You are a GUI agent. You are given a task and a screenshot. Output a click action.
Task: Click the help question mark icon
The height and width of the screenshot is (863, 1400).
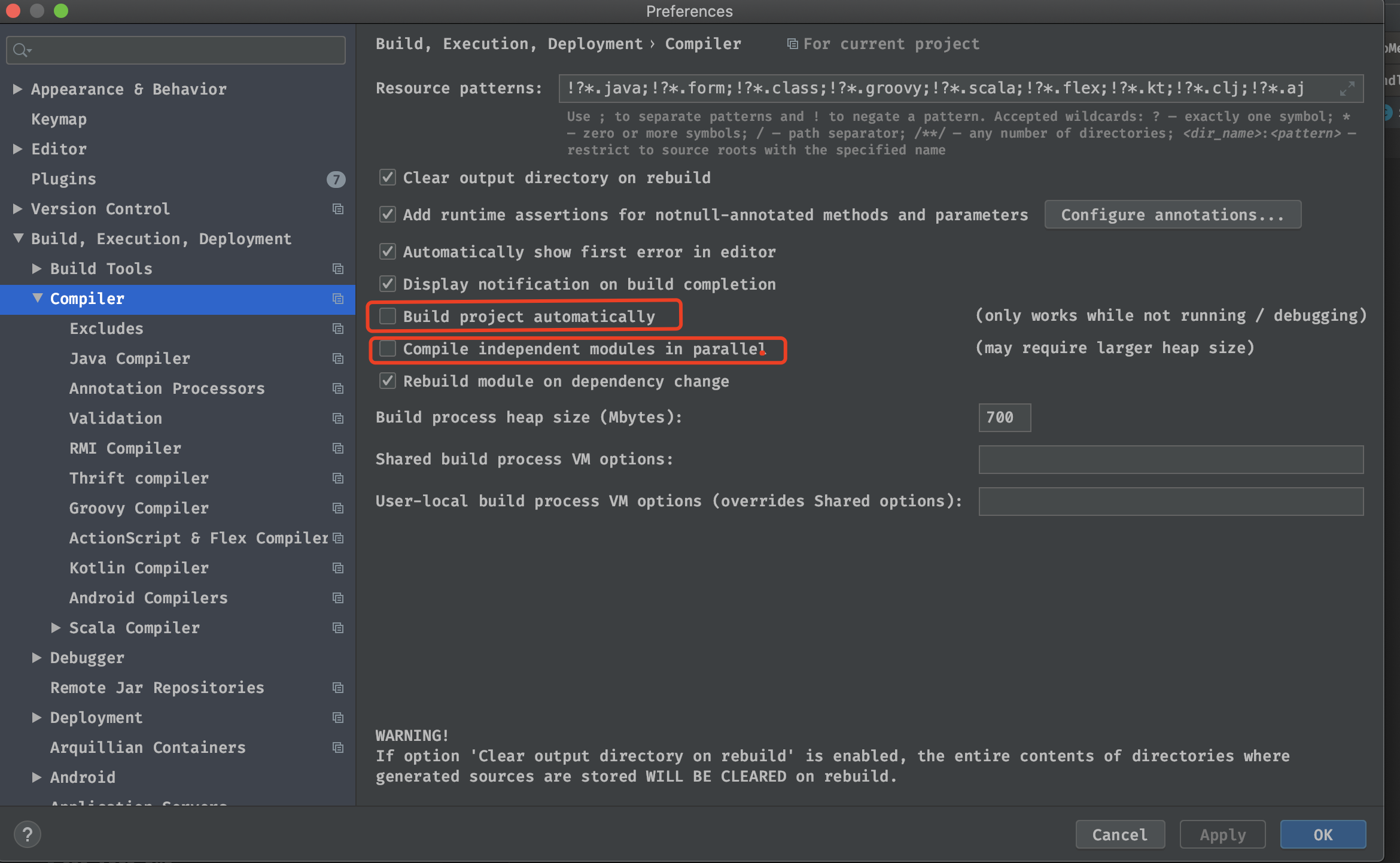[x=28, y=834]
